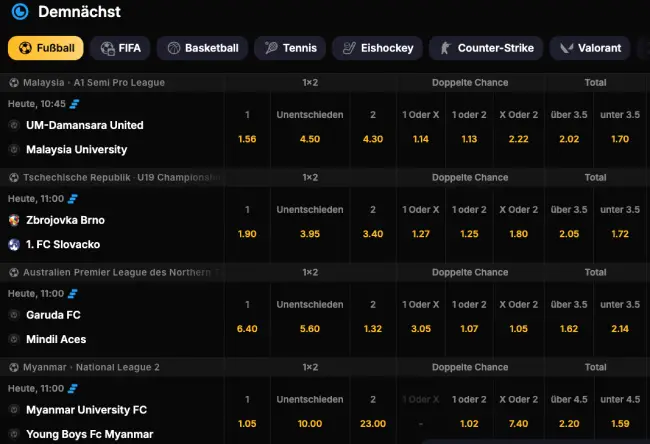The image size is (650, 444).
Task: Open the Malaysia University team link
Action: (x=76, y=150)
